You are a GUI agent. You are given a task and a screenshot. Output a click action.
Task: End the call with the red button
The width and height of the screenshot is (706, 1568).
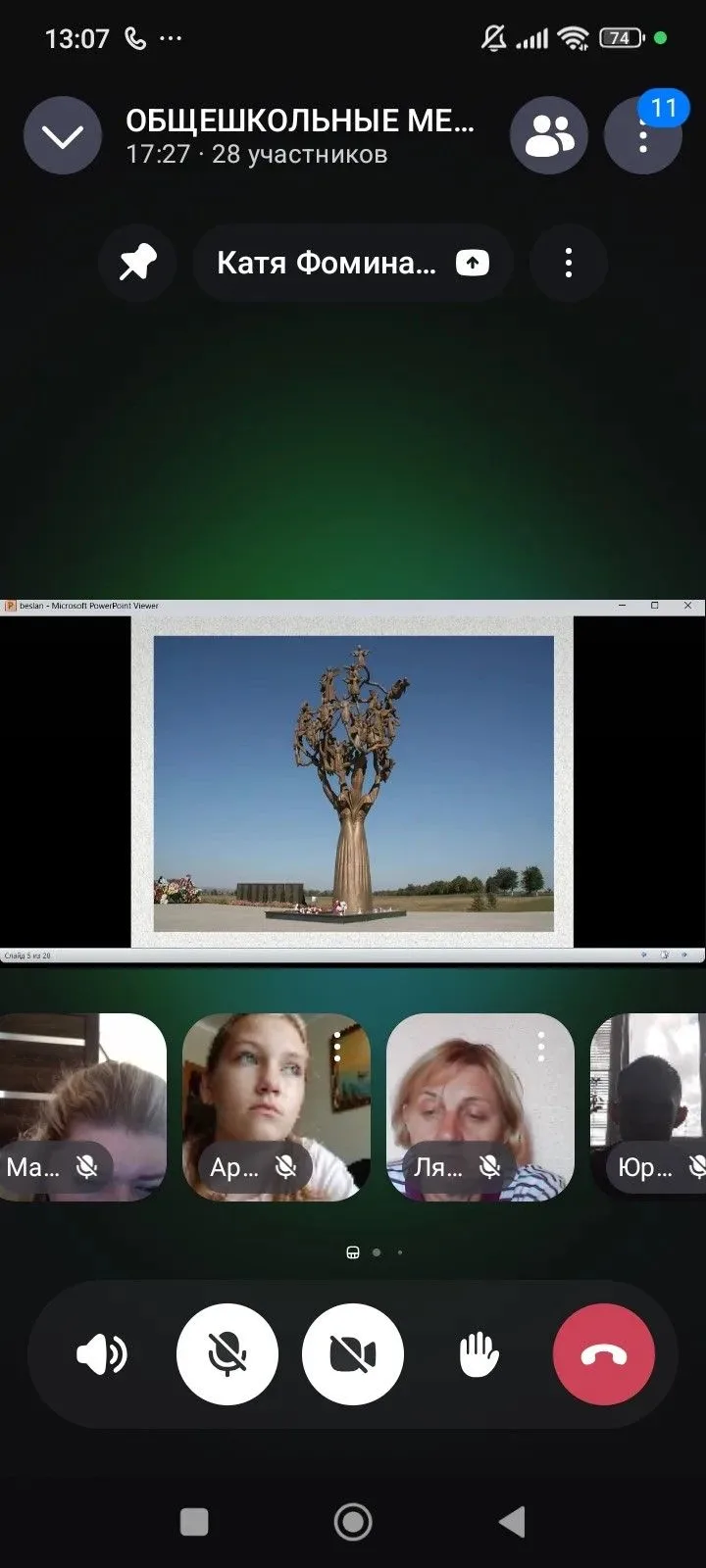click(604, 1354)
